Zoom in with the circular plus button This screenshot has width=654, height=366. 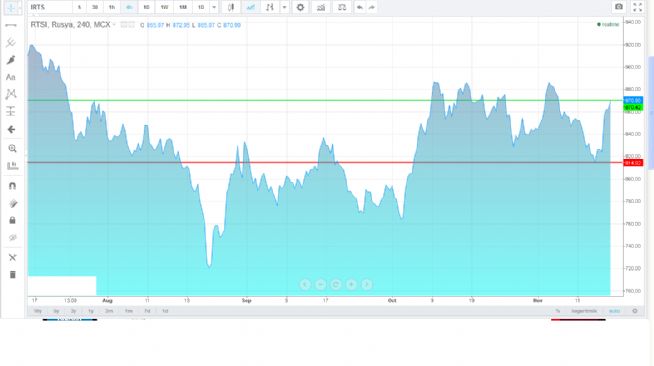[351, 285]
